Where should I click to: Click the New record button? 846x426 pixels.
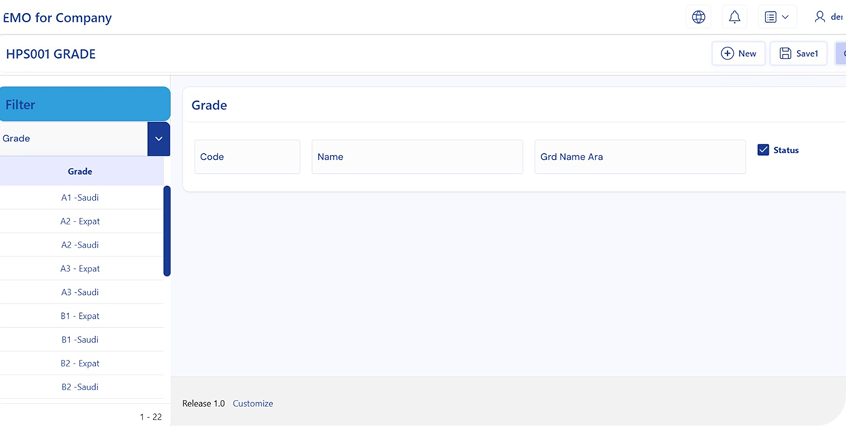point(738,54)
